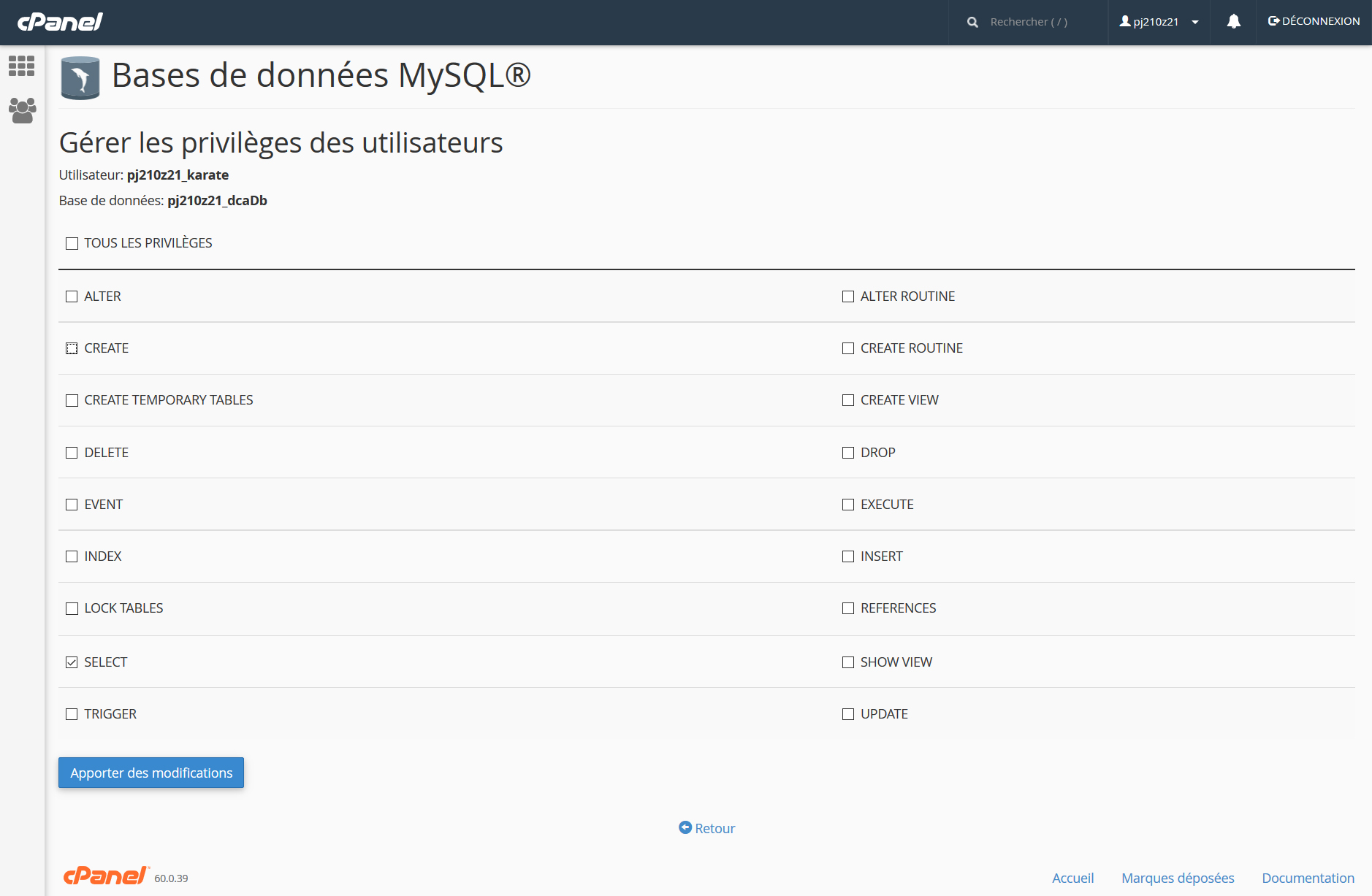This screenshot has height=896, width=1372.
Task: Click the notifications bell icon
Action: pos(1233,22)
